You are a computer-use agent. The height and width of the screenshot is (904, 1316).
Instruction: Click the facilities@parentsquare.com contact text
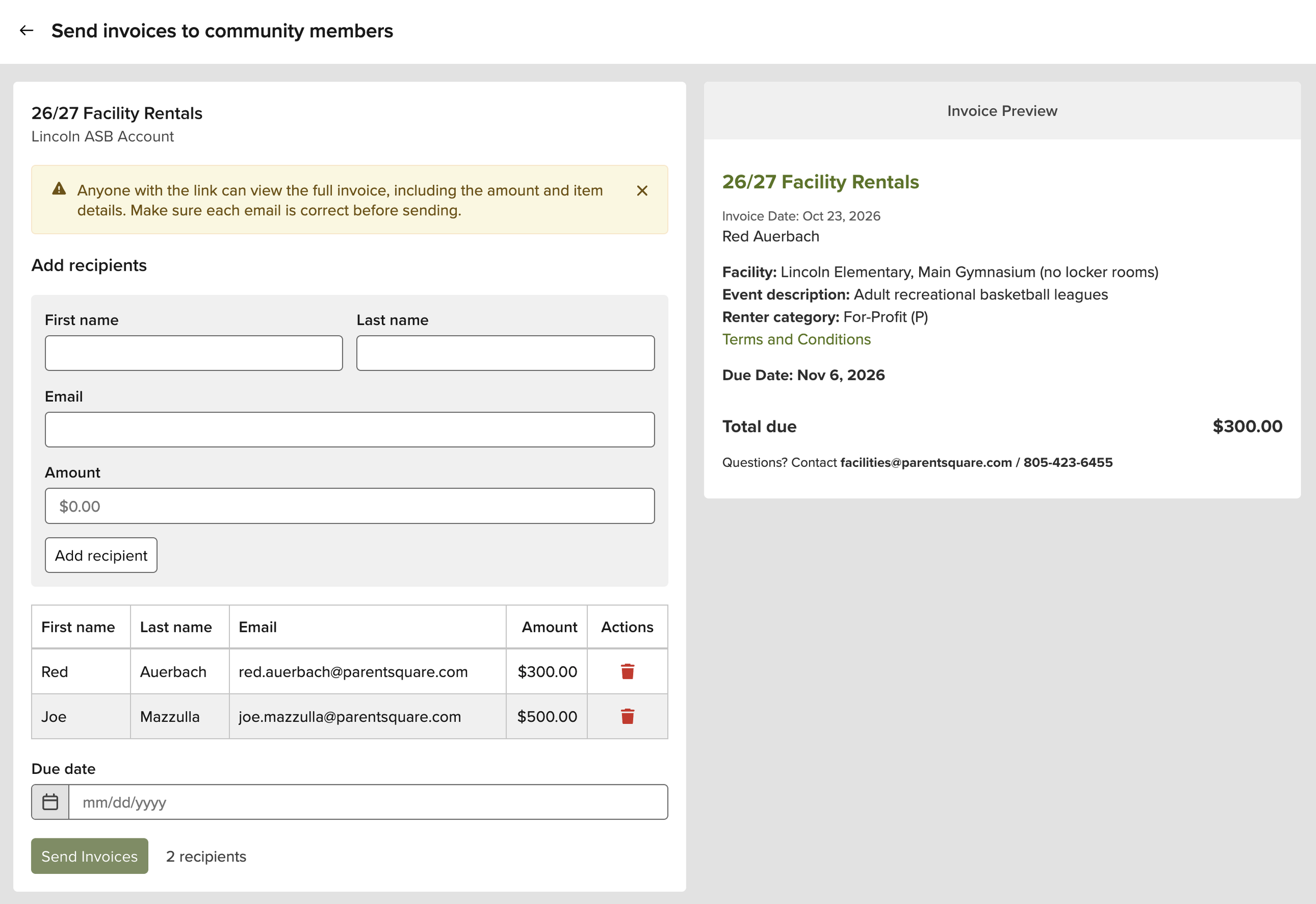click(925, 463)
